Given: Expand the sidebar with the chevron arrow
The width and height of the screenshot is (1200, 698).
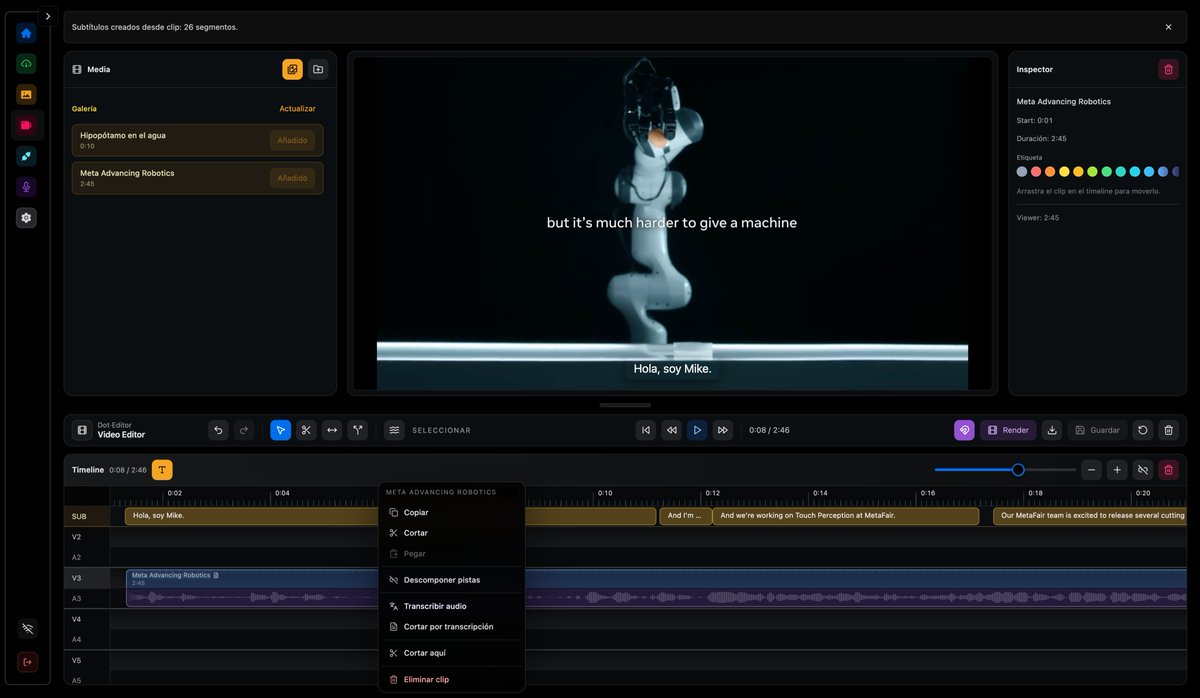Looking at the screenshot, I should click(48, 16).
